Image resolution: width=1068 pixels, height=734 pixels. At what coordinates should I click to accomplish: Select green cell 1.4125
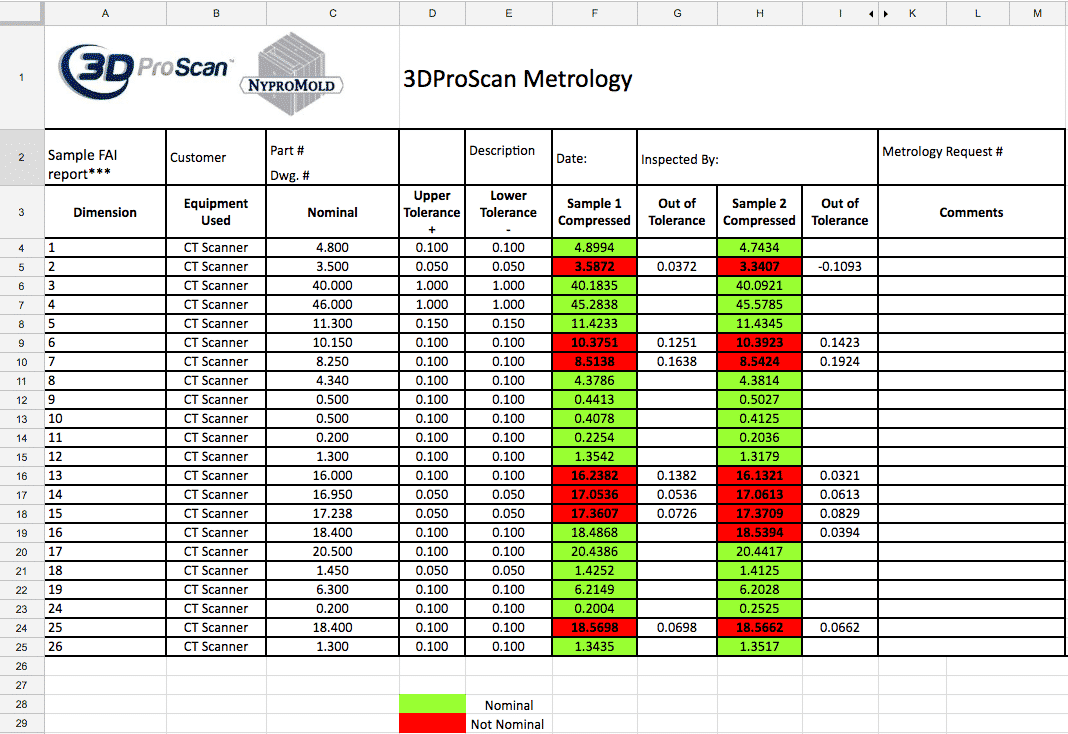pyautogui.click(x=759, y=571)
